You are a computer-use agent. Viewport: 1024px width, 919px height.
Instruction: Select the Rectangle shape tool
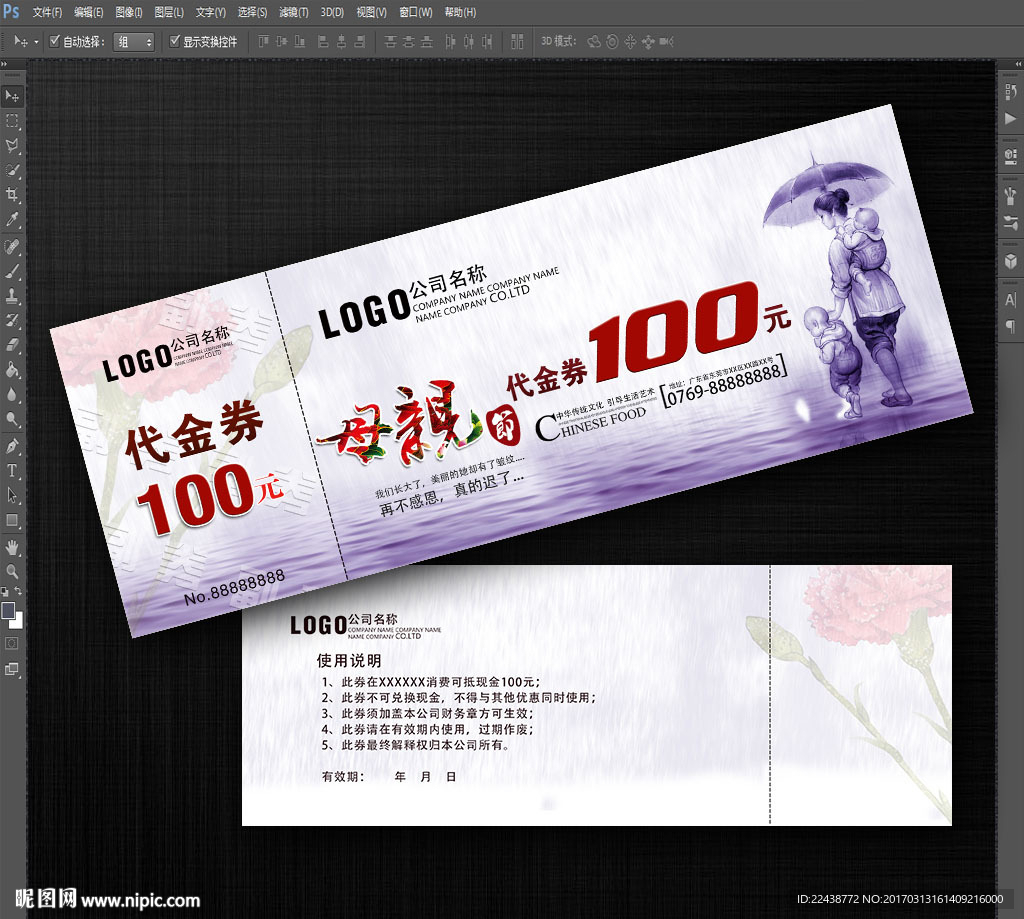point(12,520)
